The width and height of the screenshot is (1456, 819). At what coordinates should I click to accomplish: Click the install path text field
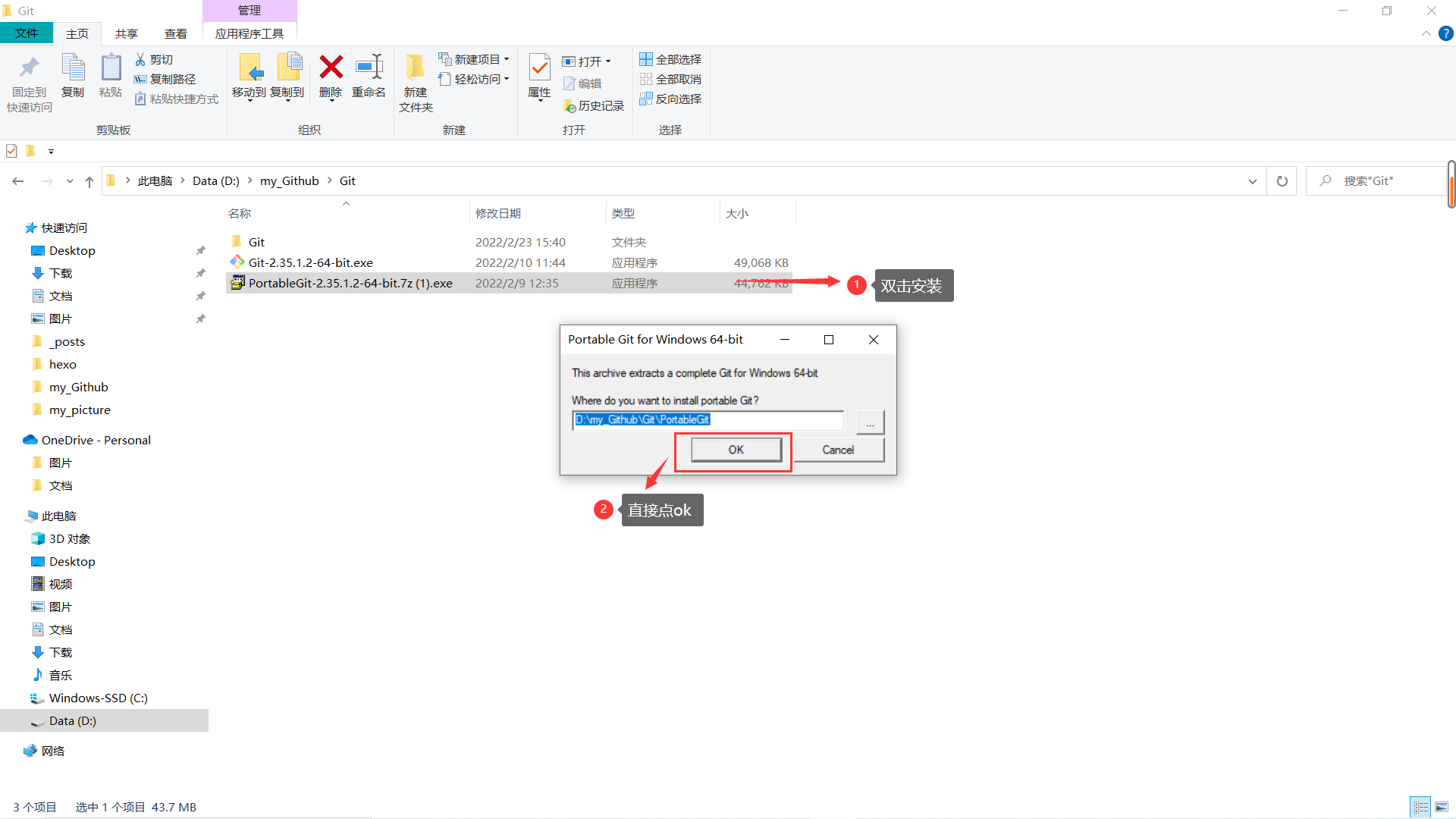[708, 420]
